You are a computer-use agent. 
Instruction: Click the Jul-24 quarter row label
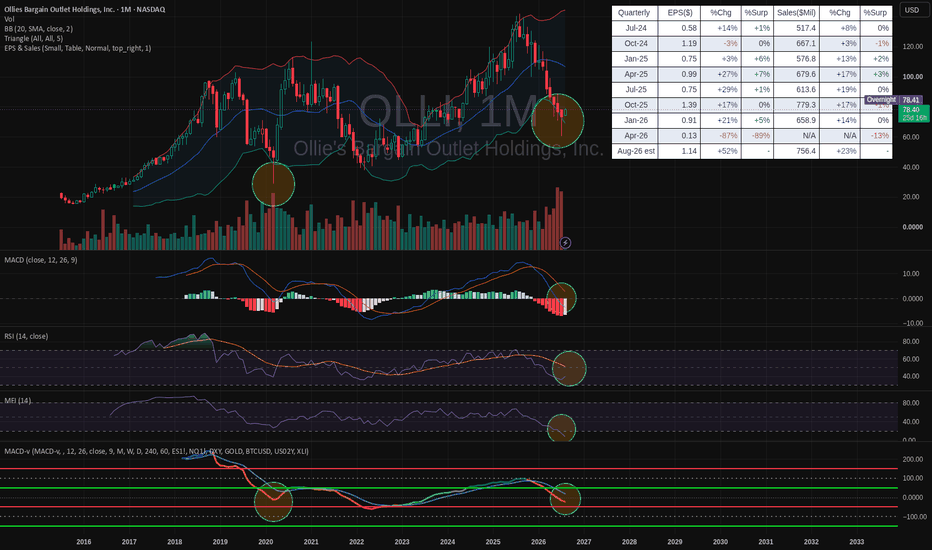click(x=635, y=28)
